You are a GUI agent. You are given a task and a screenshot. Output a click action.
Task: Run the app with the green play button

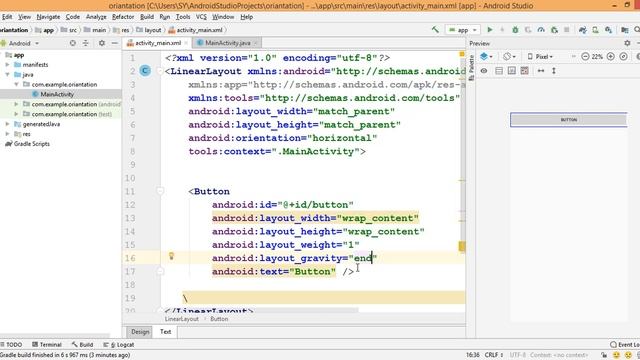tap(490, 30)
